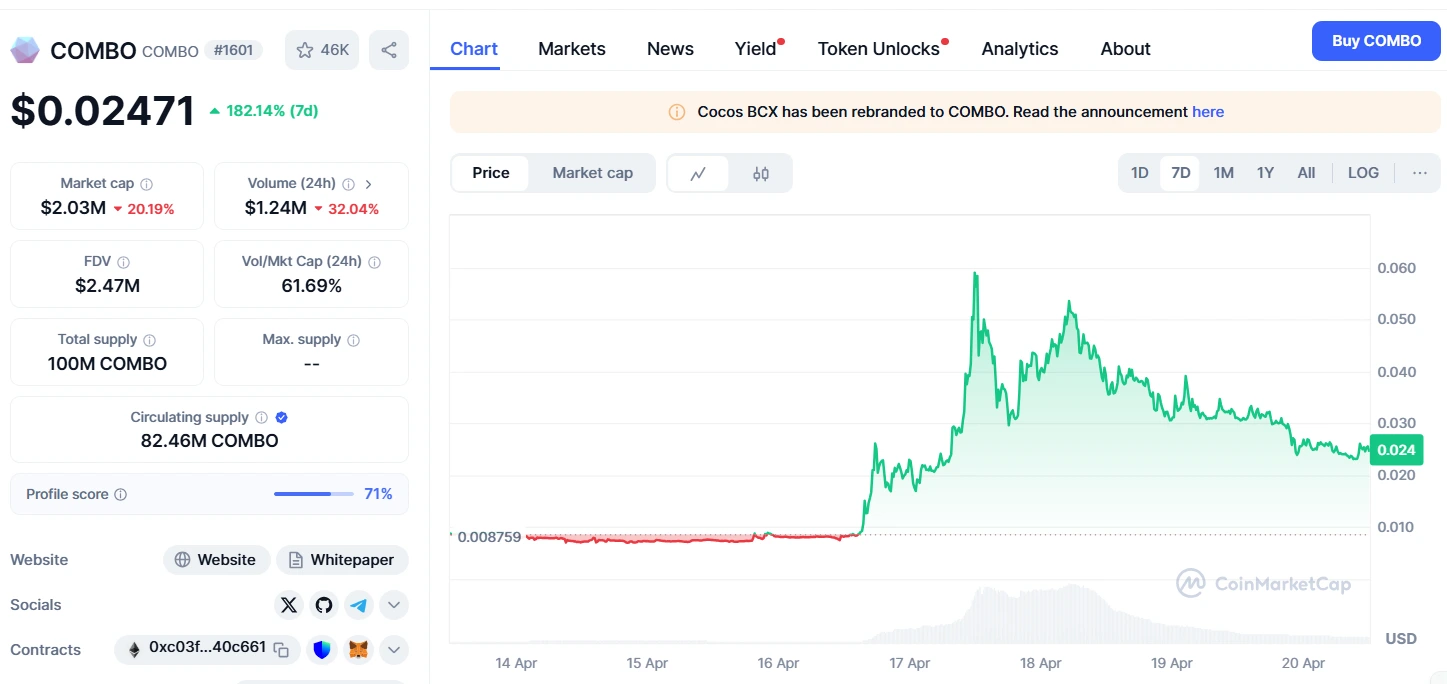Select the Price chart toggle

[x=491, y=173]
